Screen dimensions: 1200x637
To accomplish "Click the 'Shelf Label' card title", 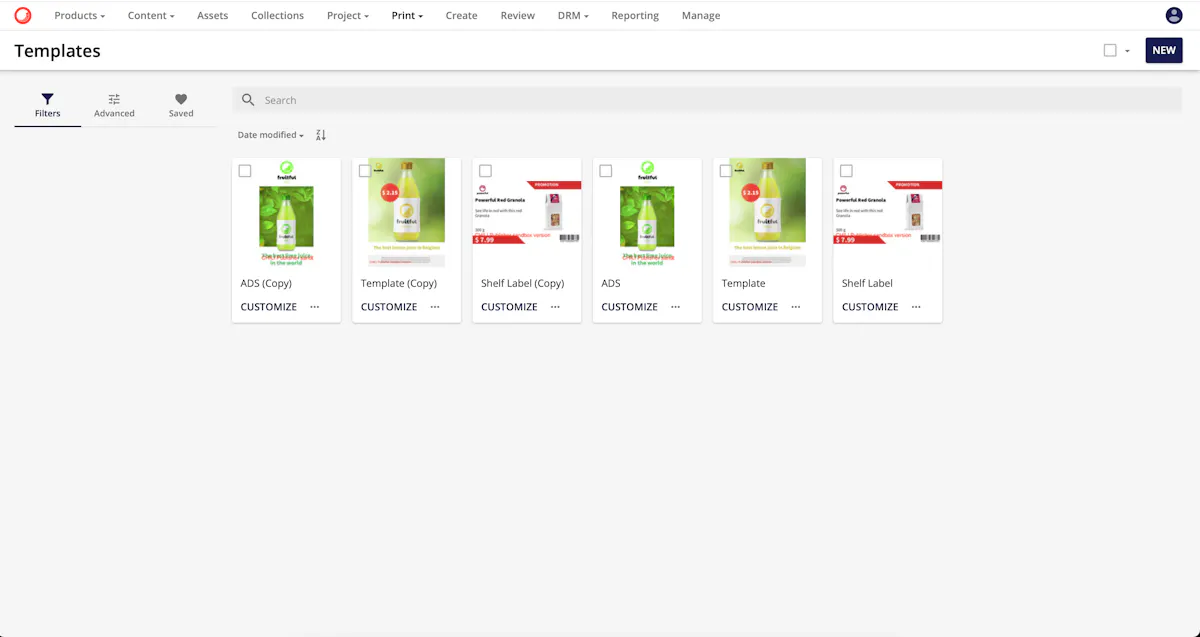I will [867, 283].
